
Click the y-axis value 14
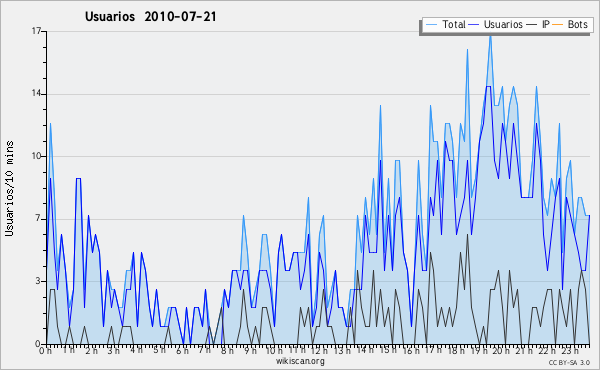[36, 94]
